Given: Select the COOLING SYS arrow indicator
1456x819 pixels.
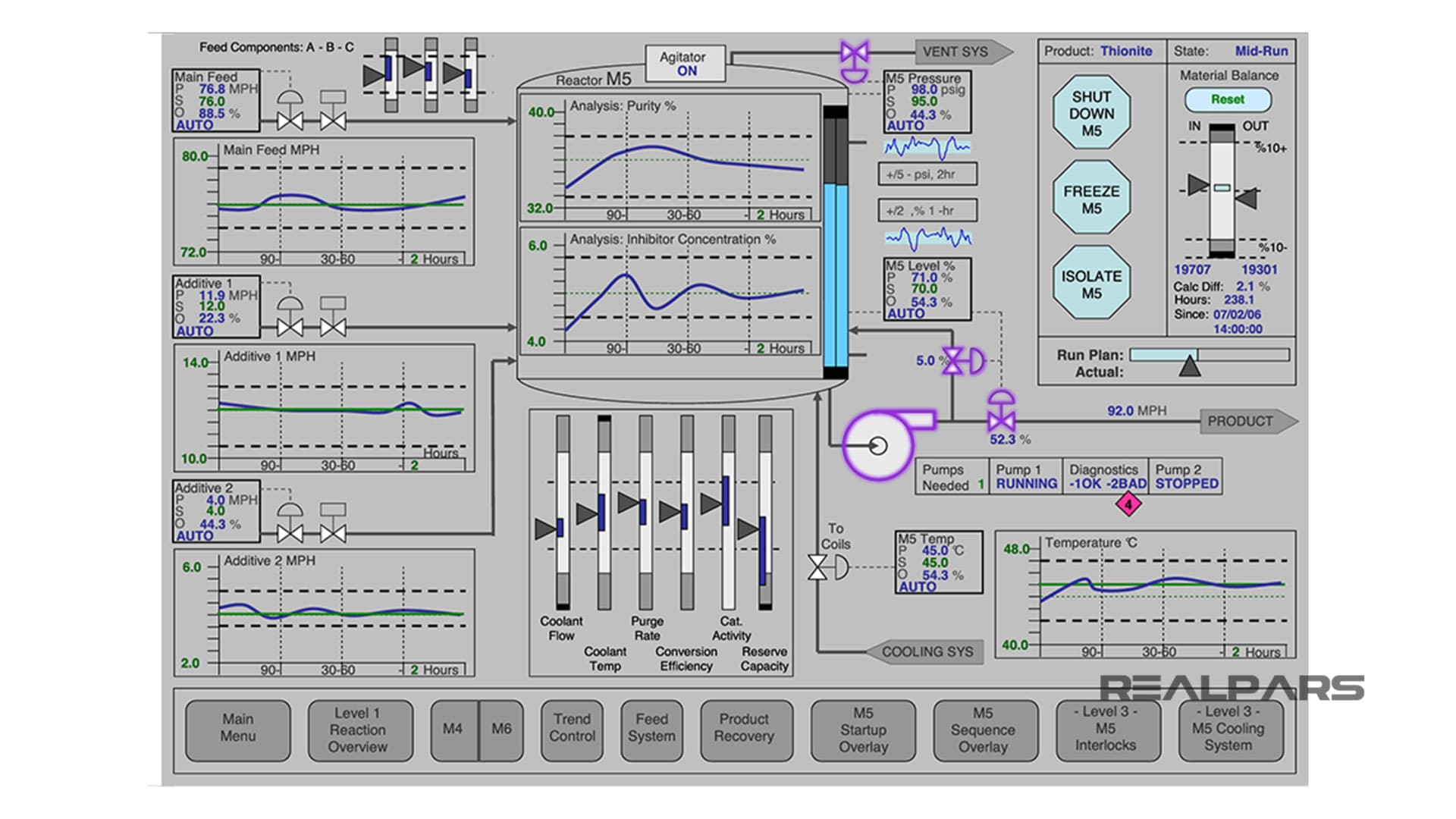Looking at the screenshot, I should coord(928,651).
